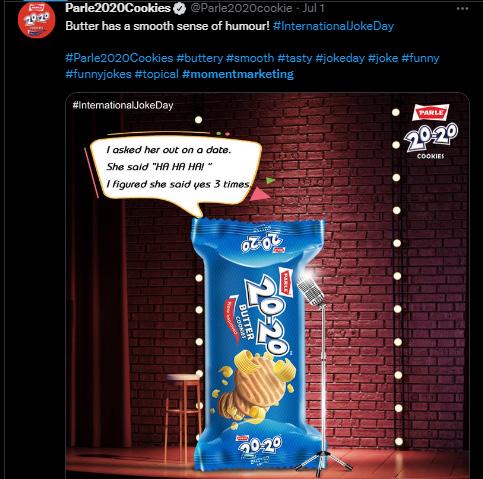Follow the #InternationalJokeDay hashtag in tweet text
Image resolution: width=483 pixels, height=479 pixels.
333,26
